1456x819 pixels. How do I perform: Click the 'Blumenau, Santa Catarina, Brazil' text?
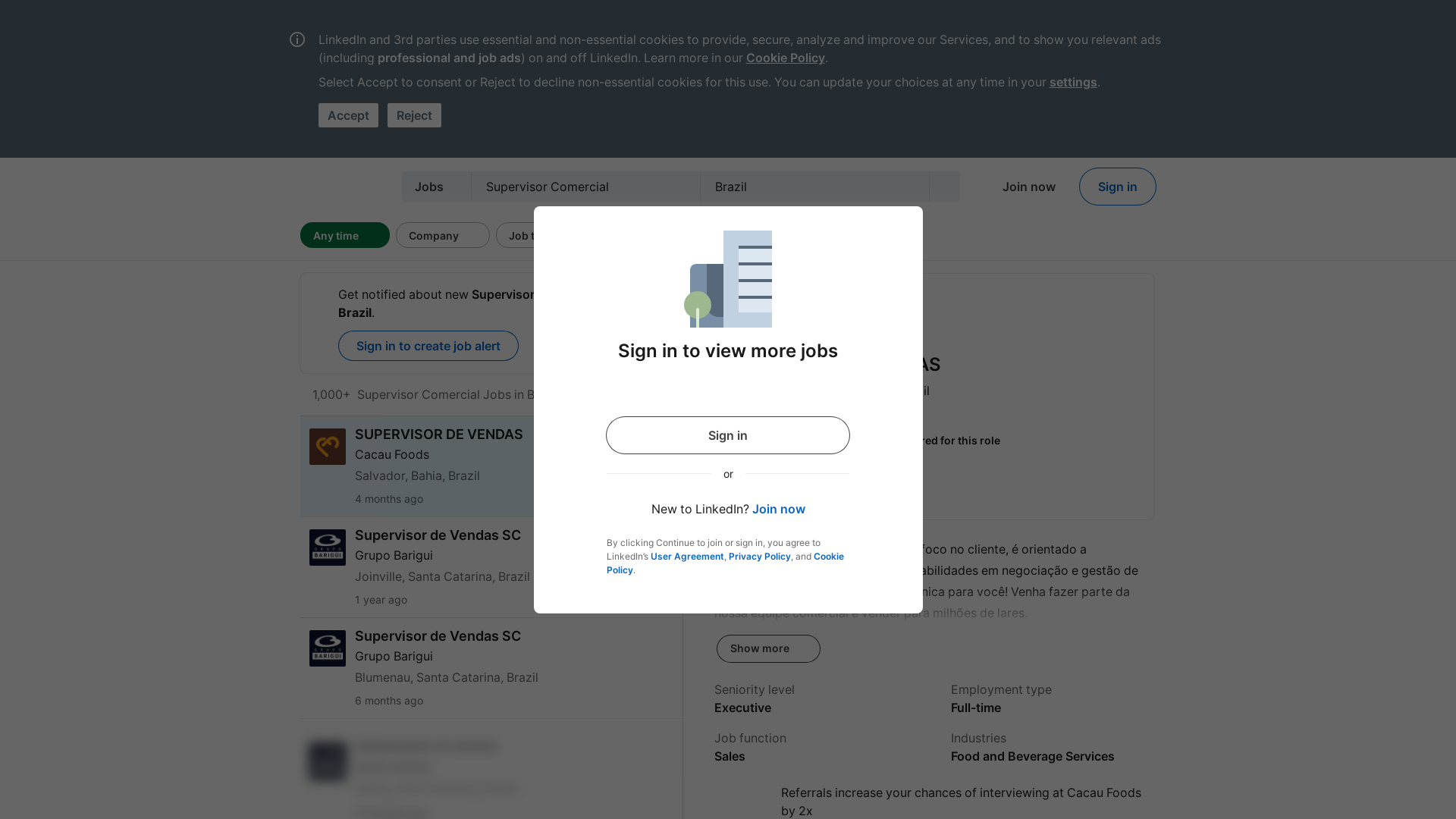(x=447, y=677)
